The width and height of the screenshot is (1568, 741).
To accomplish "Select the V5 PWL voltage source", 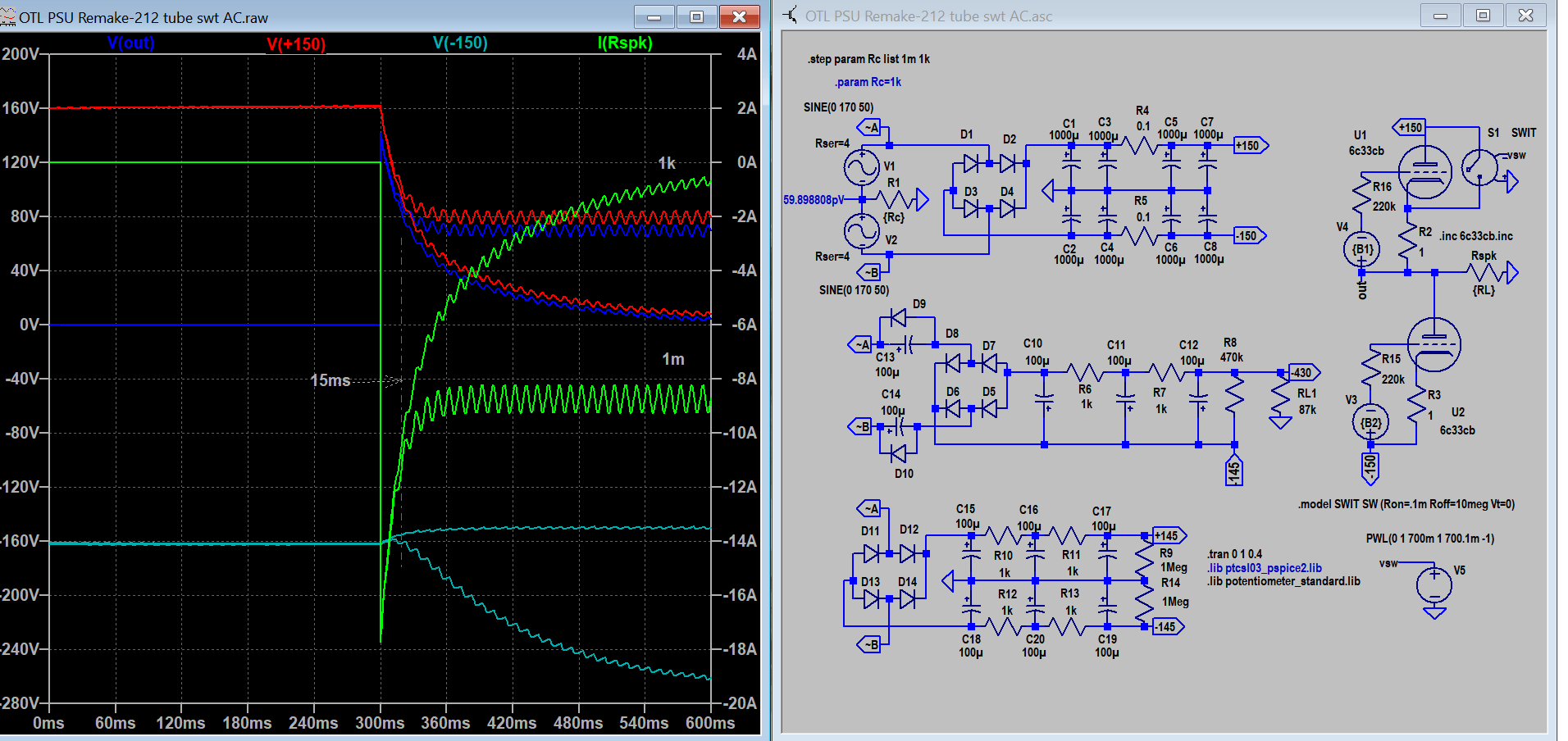I will [x=1434, y=584].
